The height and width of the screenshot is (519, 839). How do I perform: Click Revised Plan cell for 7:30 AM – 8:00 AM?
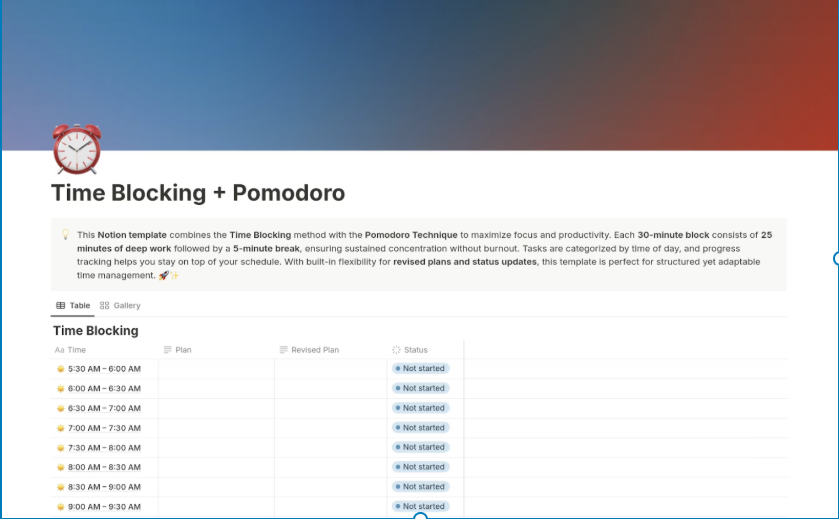pyautogui.click(x=331, y=448)
